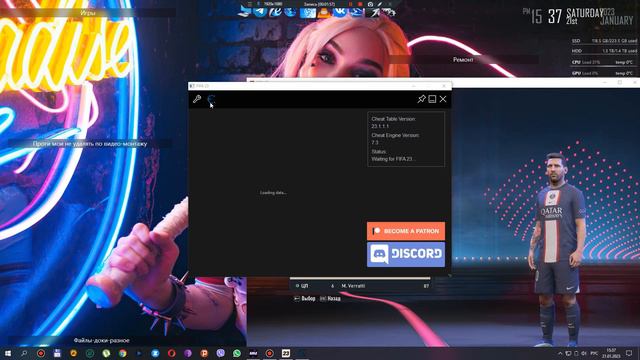640x360 pixels.
Task: Click the Become a Patron button
Action: pyautogui.click(x=406, y=231)
